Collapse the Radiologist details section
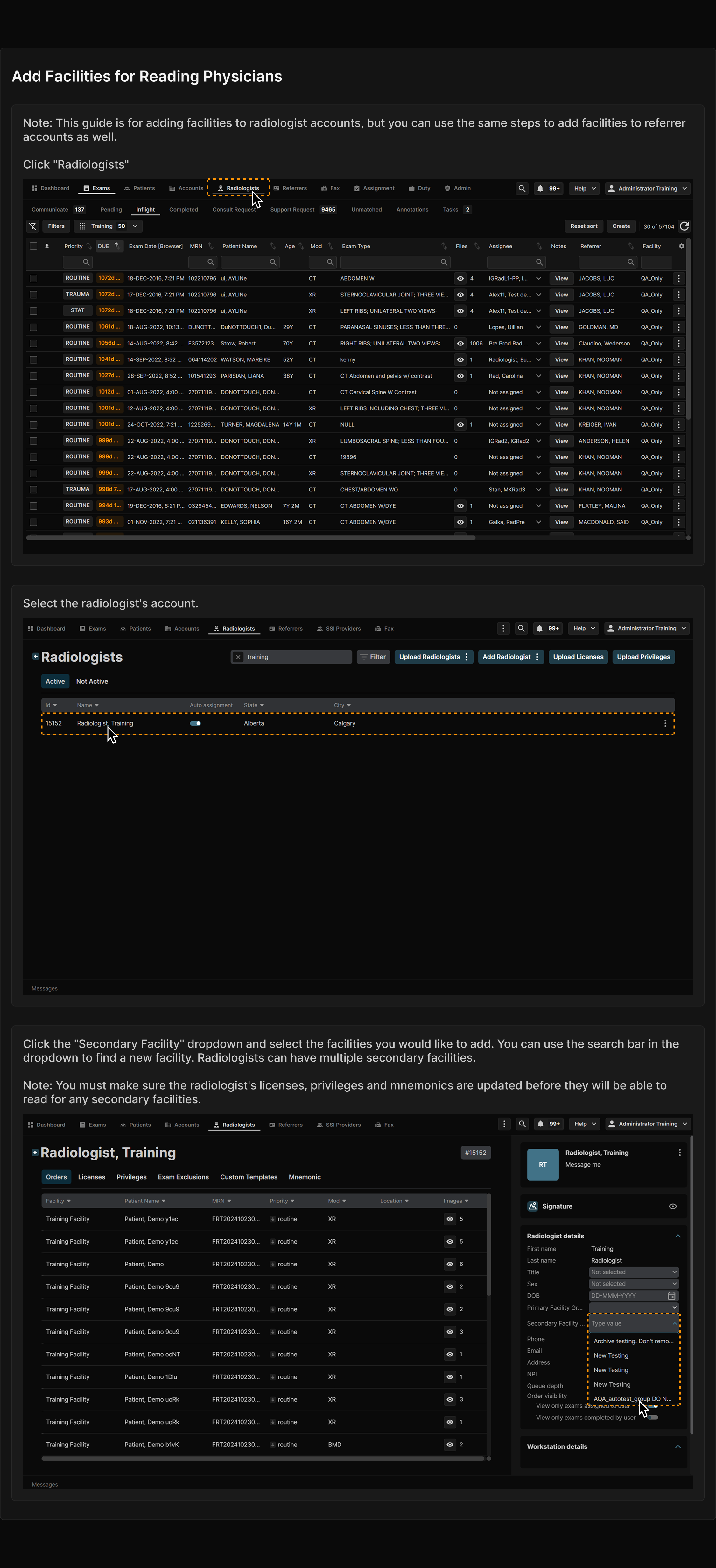 click(x=677, y=1236)
